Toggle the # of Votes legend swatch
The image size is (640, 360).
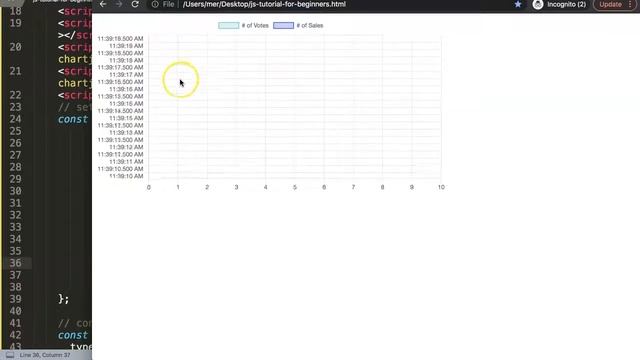coord(229,25)
